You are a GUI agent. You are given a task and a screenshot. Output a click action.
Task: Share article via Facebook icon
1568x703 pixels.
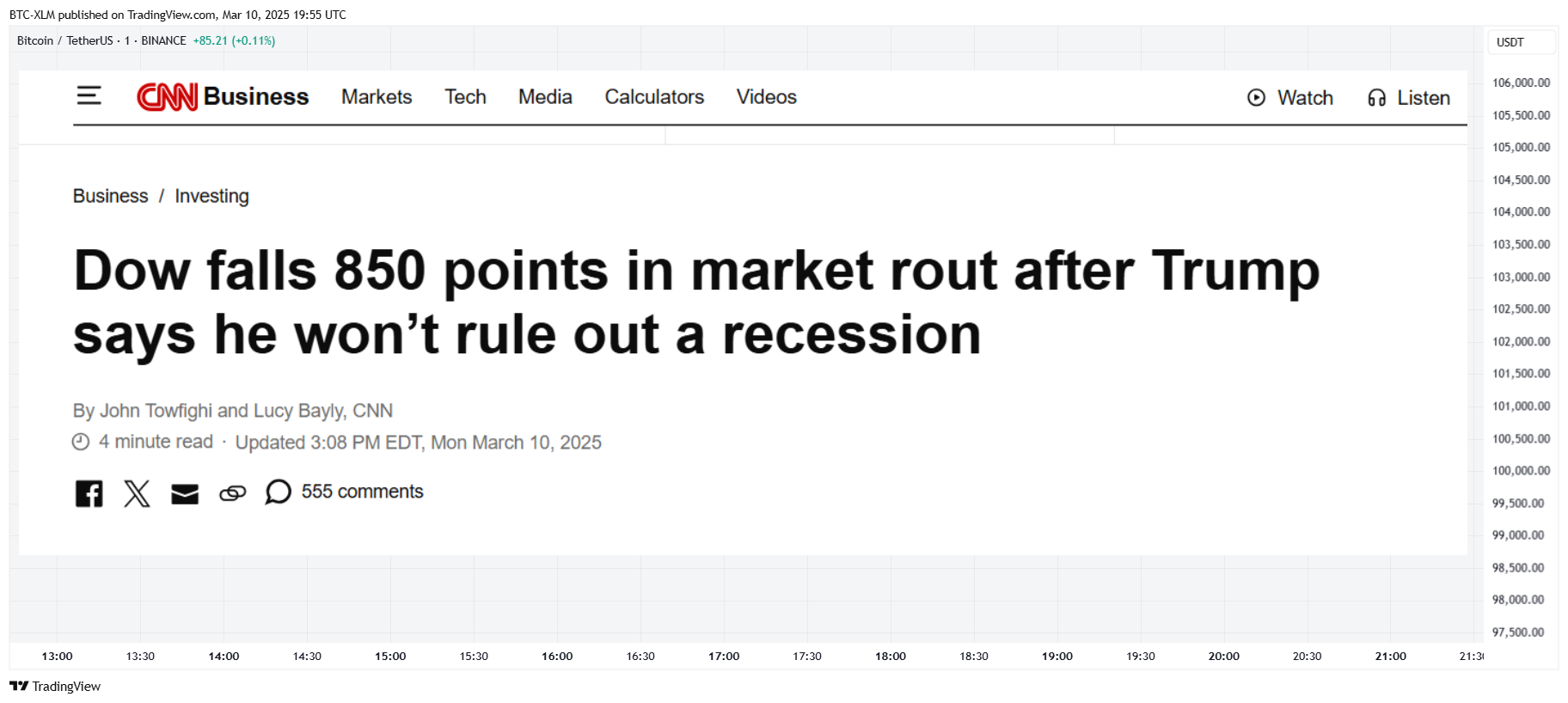pos(89,493)
